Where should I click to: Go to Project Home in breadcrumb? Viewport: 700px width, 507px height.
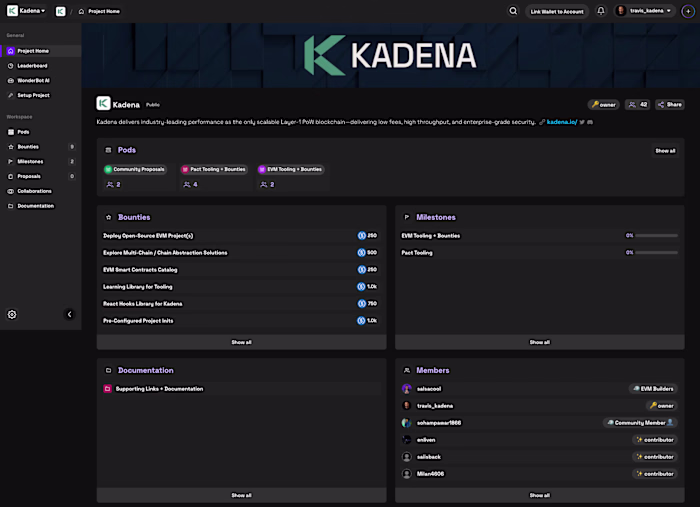[100, 11]
